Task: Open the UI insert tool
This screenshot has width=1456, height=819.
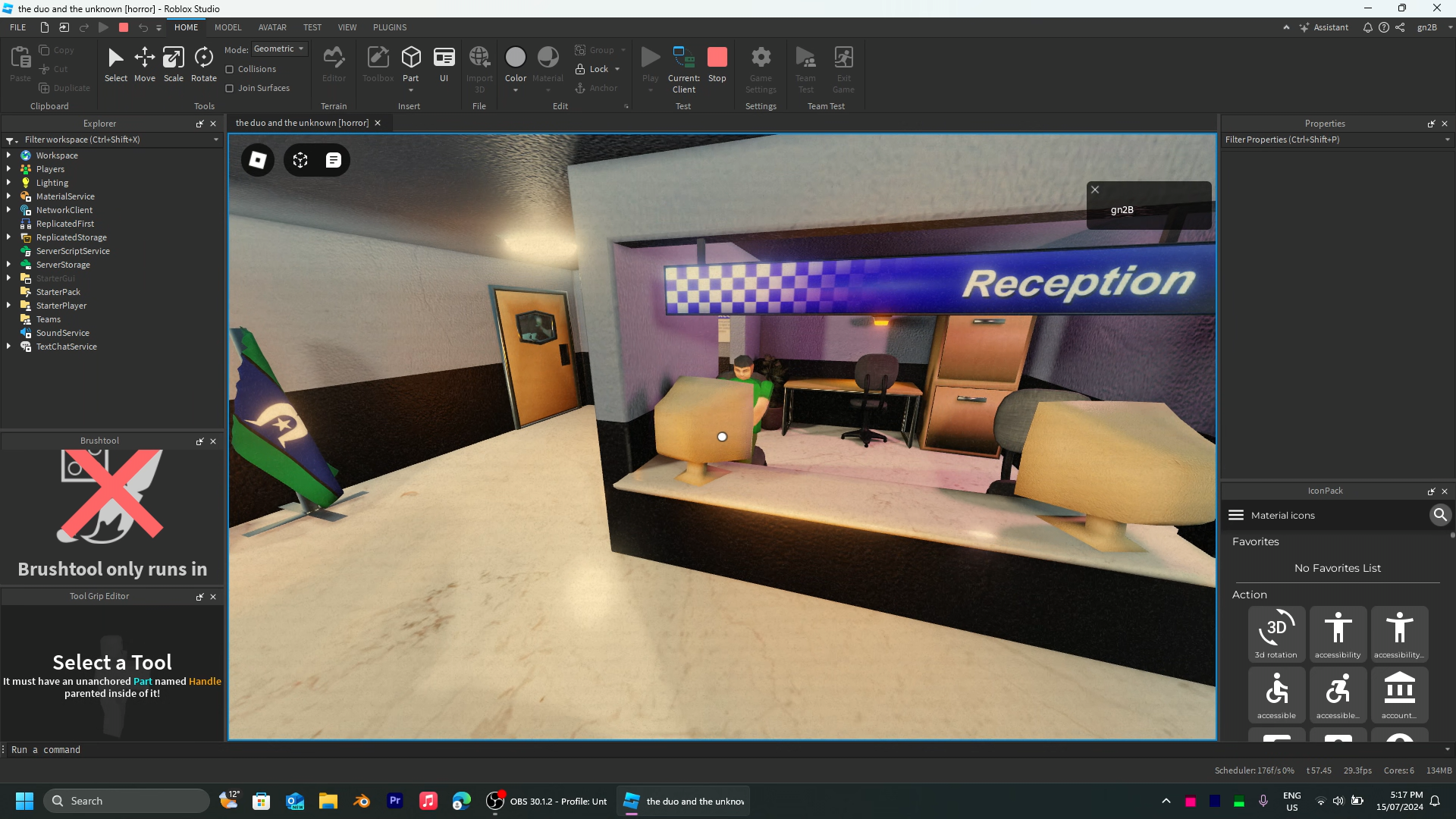Action: tap(444, 64)
